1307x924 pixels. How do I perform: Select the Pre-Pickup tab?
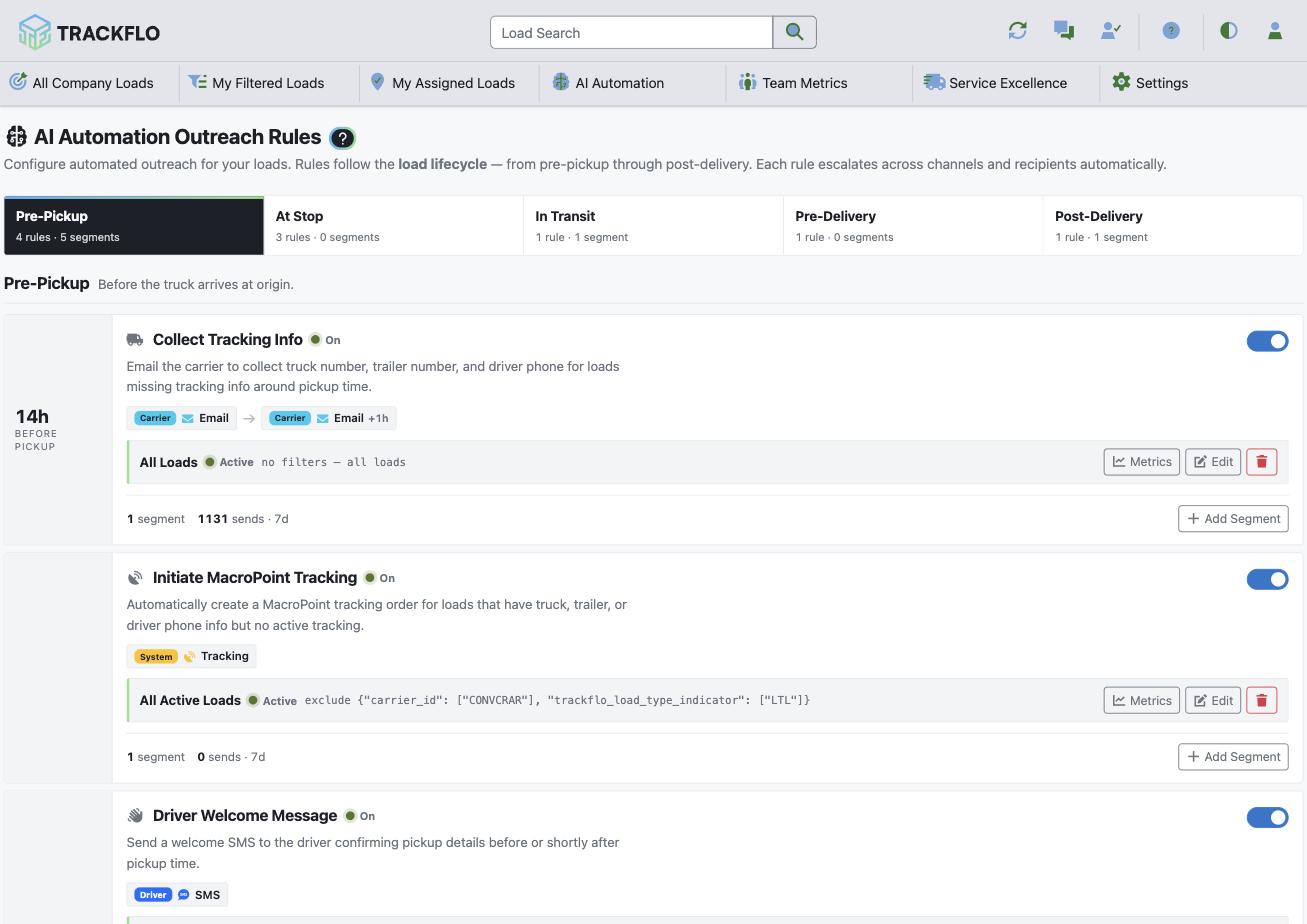[x=134, y=226]
